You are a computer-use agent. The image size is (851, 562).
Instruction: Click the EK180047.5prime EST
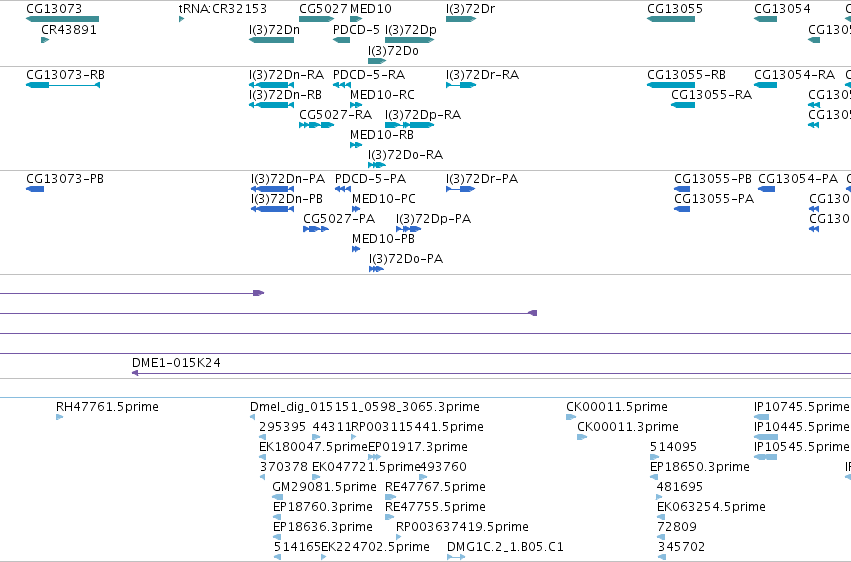(x=263, y=458)
